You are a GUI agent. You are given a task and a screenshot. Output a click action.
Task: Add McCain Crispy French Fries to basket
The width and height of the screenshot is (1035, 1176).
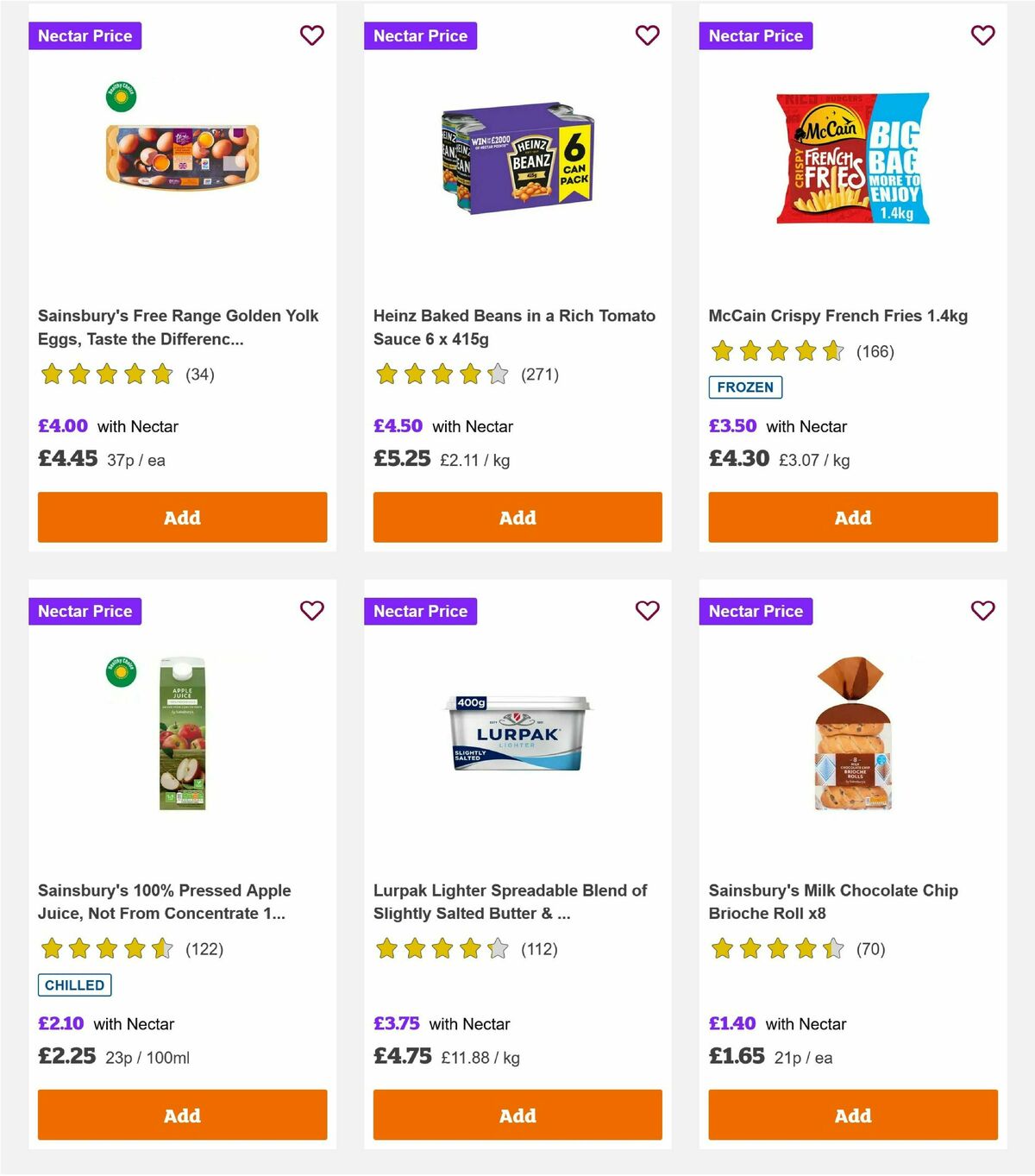click(x=852, y=517)
